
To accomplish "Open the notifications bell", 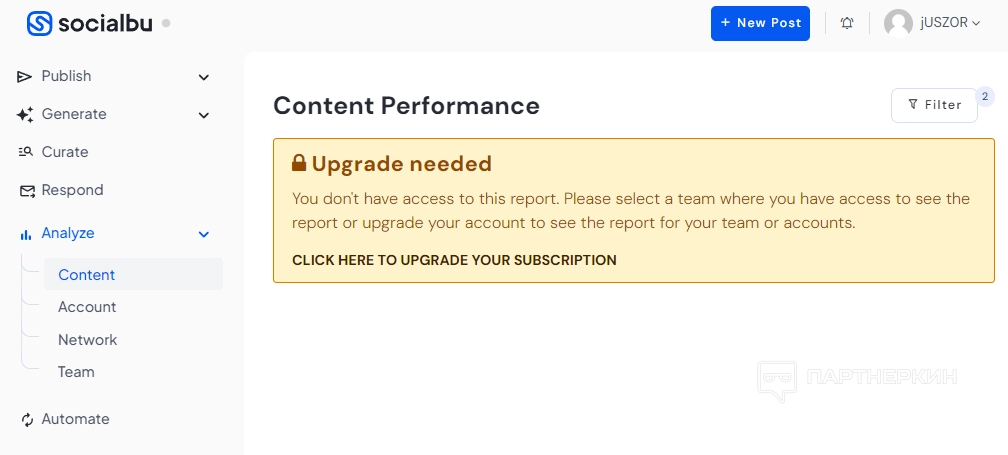I will pyautogui.click(x=847, y=23).
